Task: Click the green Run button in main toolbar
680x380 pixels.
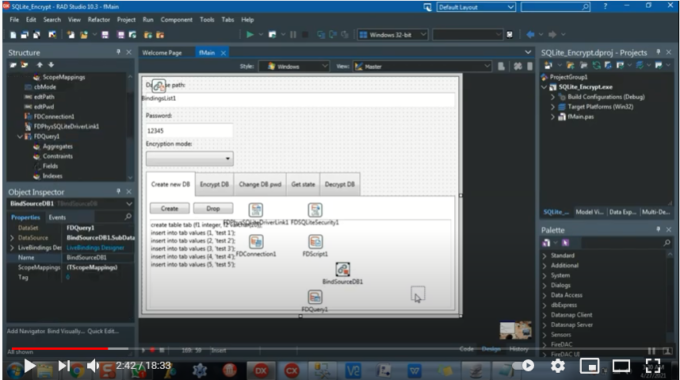Action: 250,35
